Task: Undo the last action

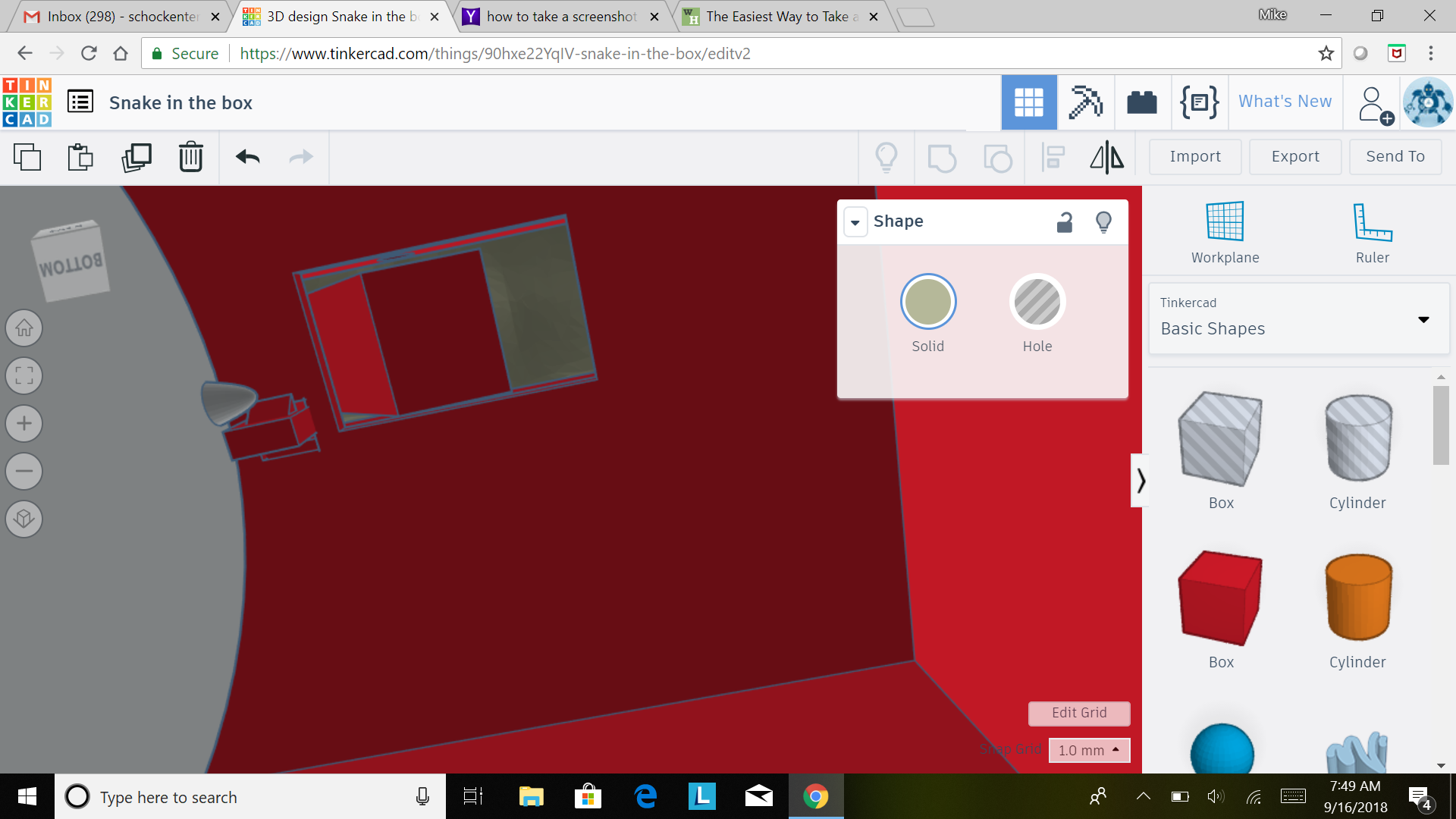Action: click(x=248, y=157)
